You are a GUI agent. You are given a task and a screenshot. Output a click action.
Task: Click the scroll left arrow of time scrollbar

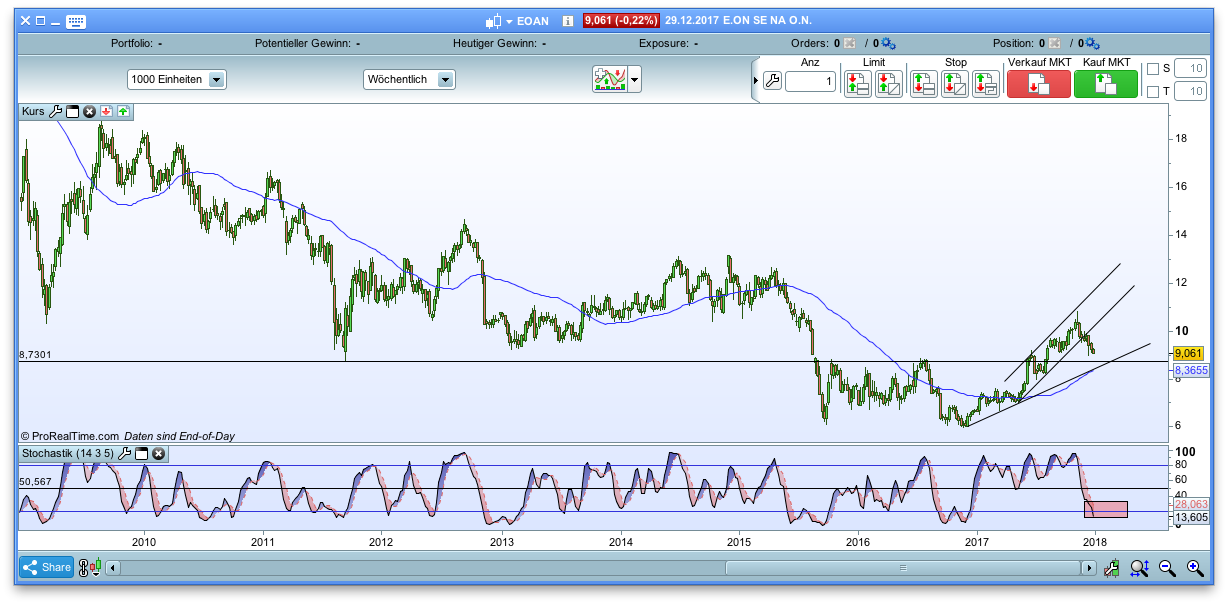tap(113, 568)
